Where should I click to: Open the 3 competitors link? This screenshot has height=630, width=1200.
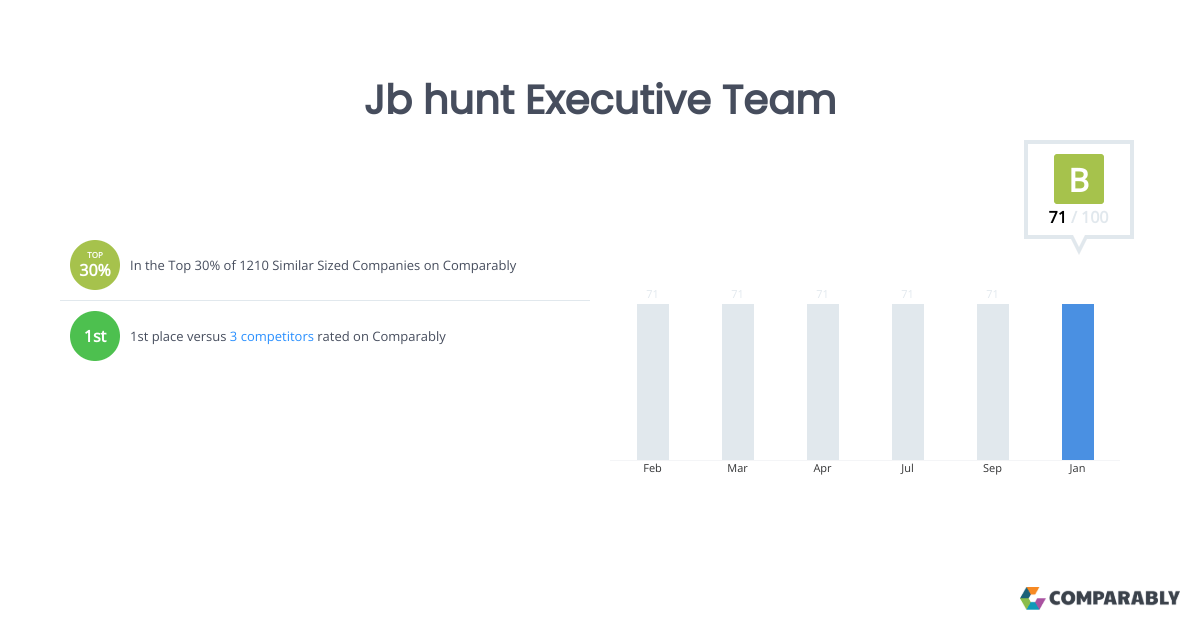pyautogui.click(x=271, y=336)
